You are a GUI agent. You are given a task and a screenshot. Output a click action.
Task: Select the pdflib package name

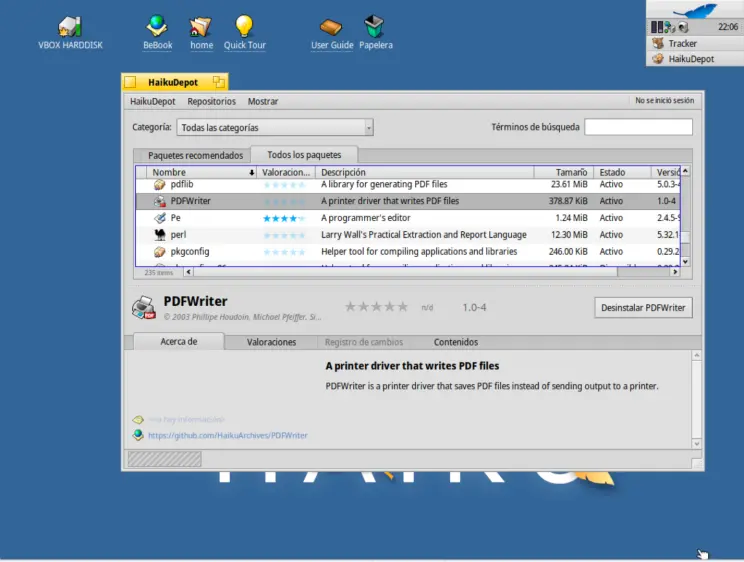[x=182, y=184]
